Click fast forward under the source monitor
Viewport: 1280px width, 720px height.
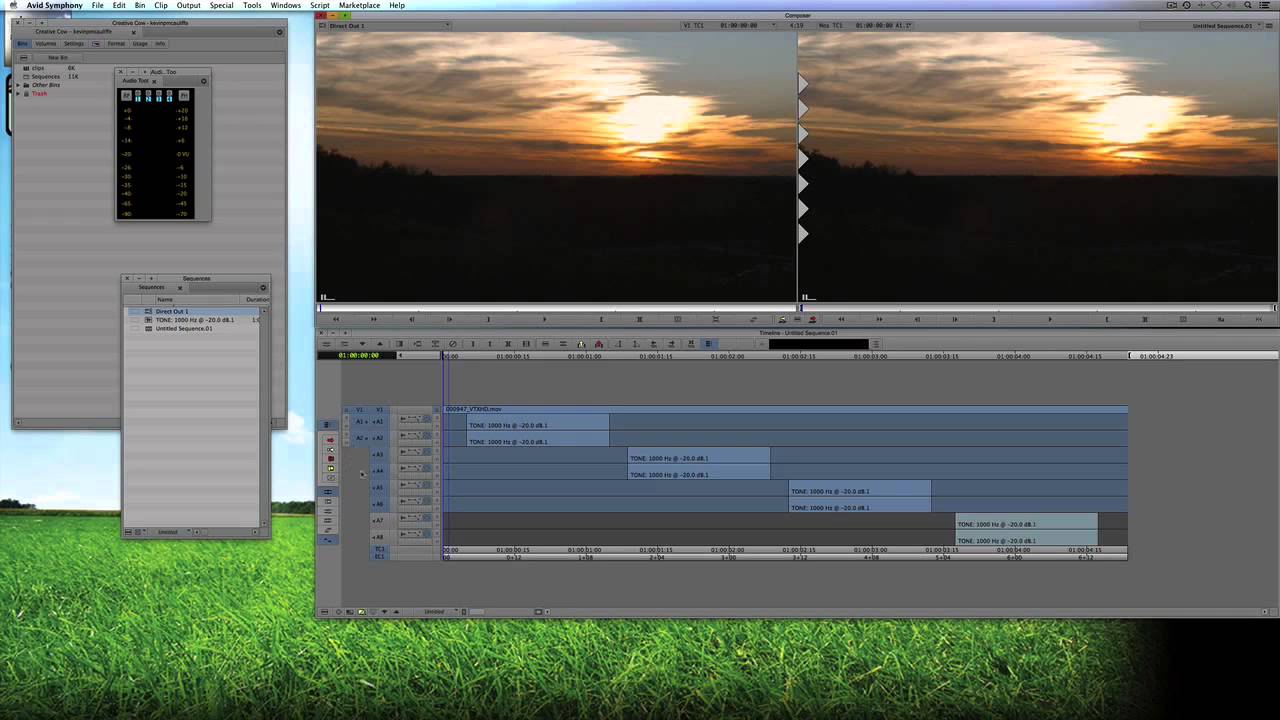pyautogui.click(x=374, y=319)
